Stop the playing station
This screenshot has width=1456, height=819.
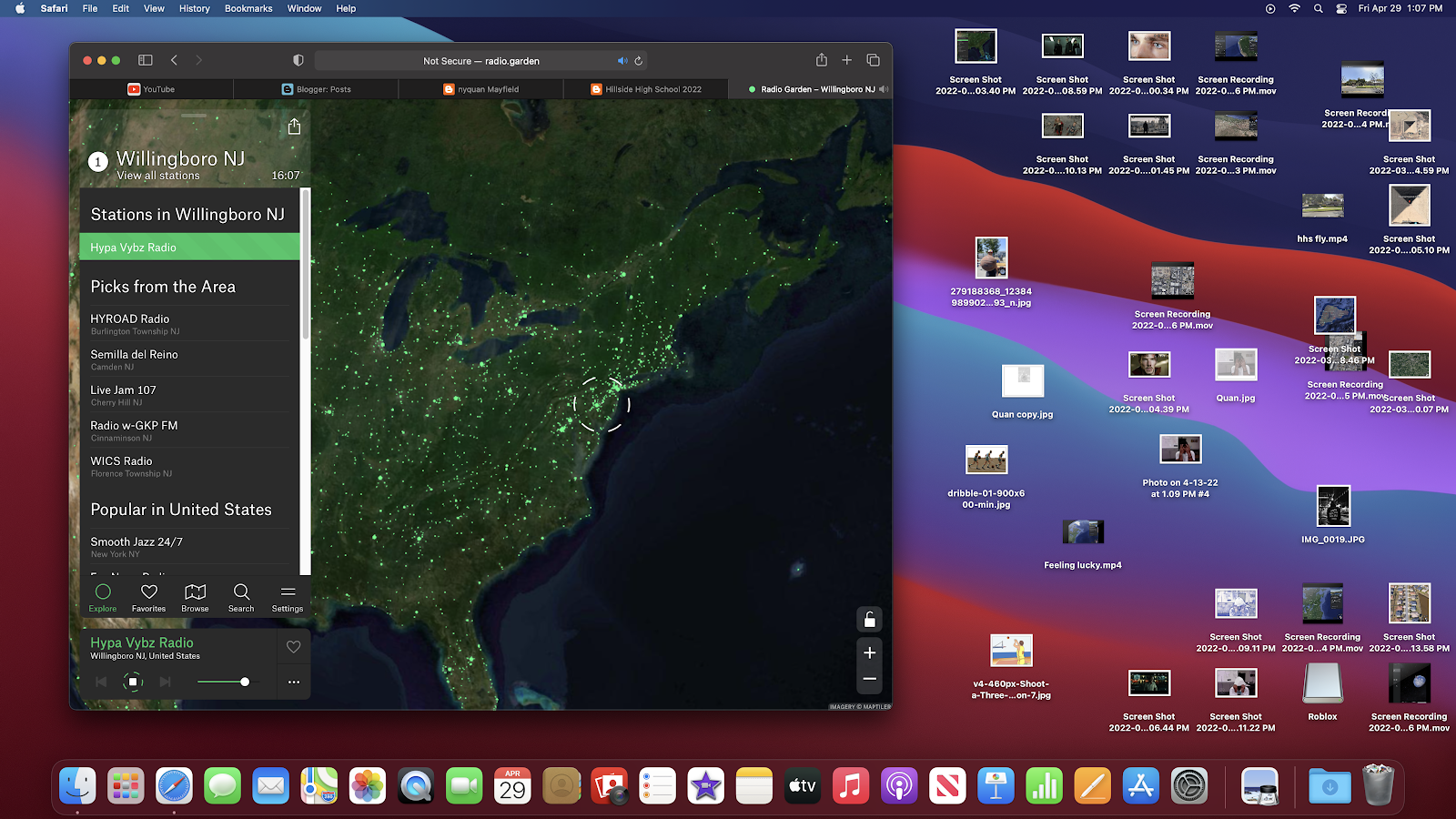point(133,682)
